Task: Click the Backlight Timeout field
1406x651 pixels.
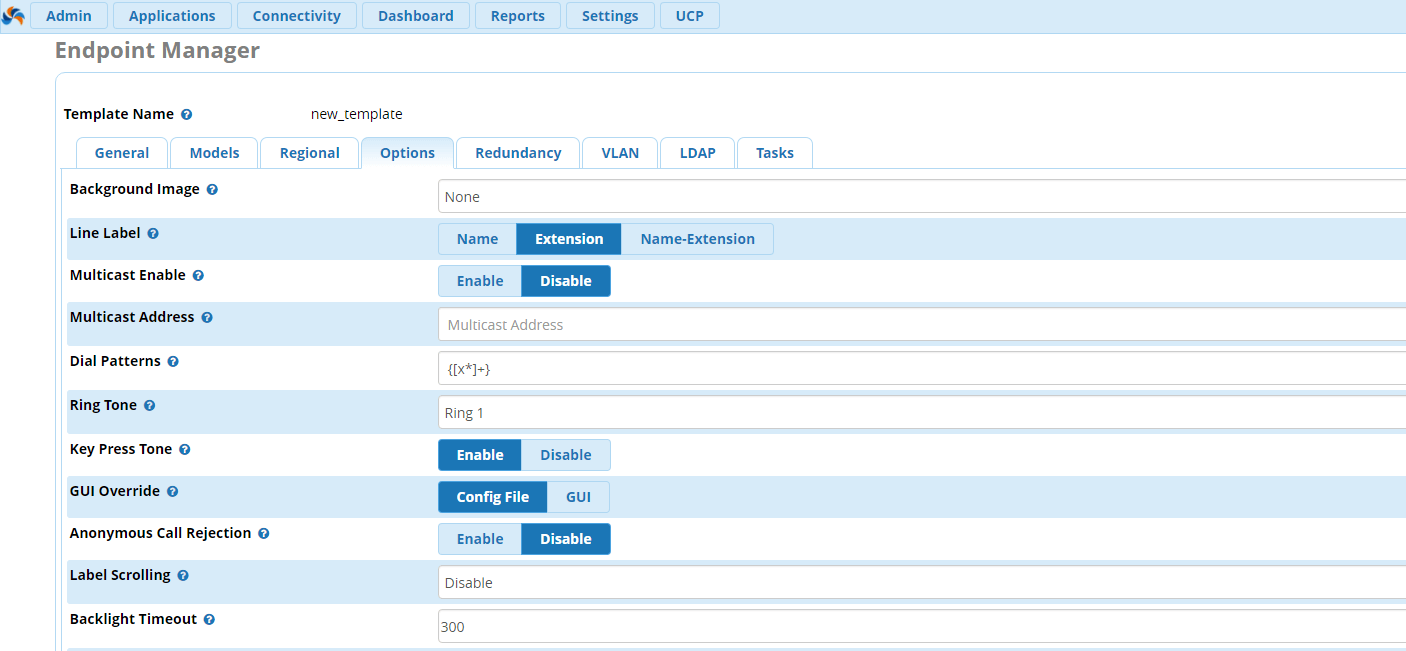Action: (x=922, y=627)
